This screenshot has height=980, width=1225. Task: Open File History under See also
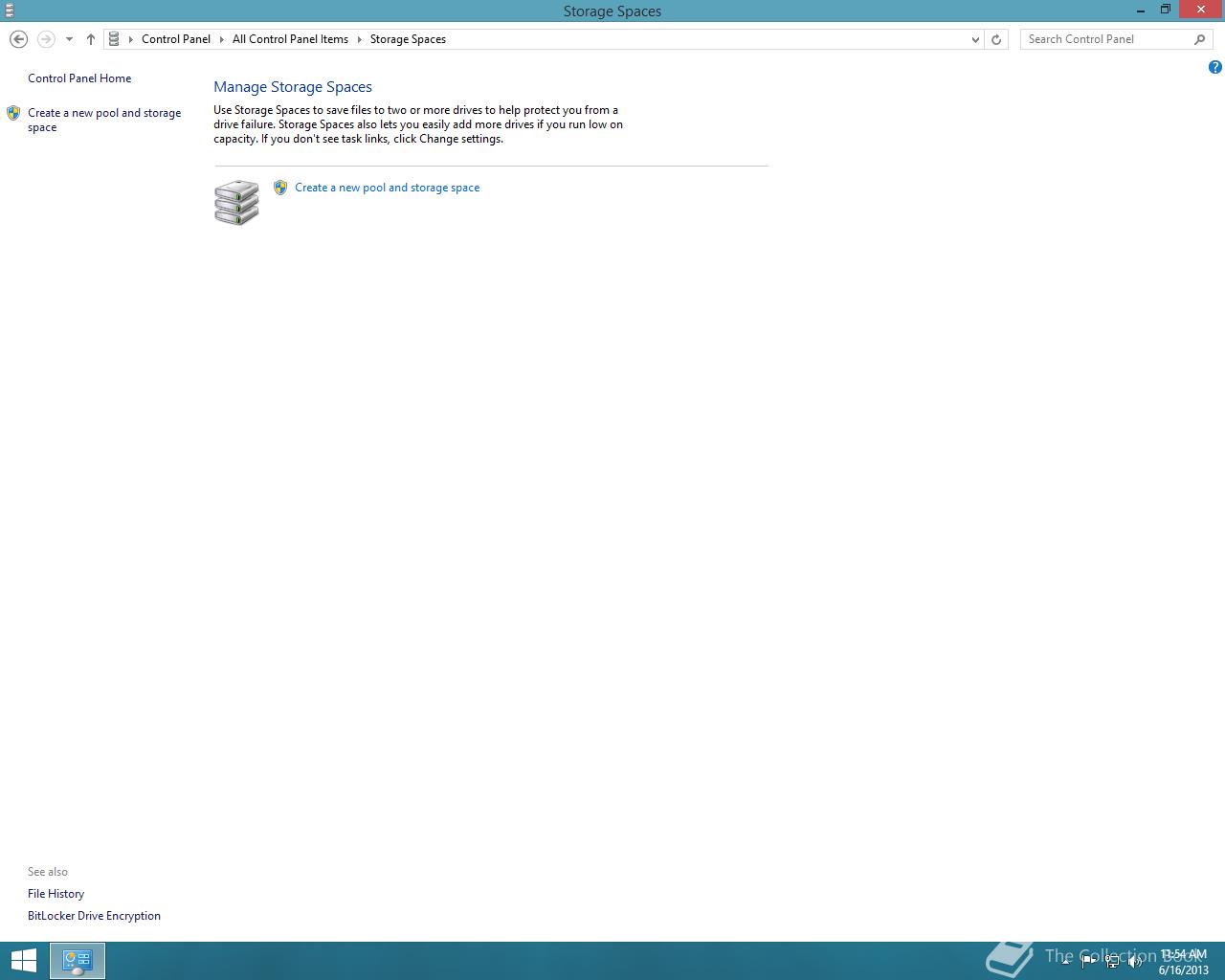[56, 894]
